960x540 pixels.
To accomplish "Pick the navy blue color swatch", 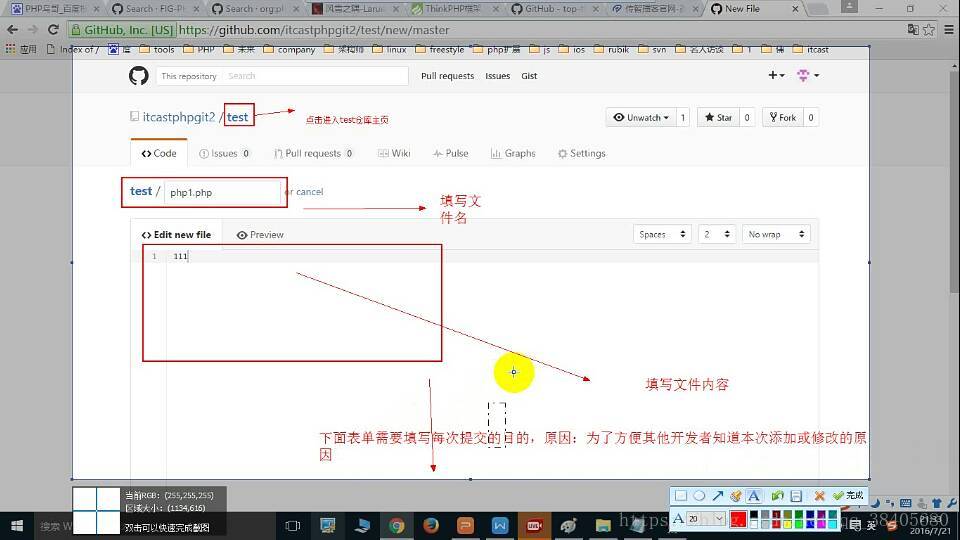I will pyautogui.click(x=810, y=514).
